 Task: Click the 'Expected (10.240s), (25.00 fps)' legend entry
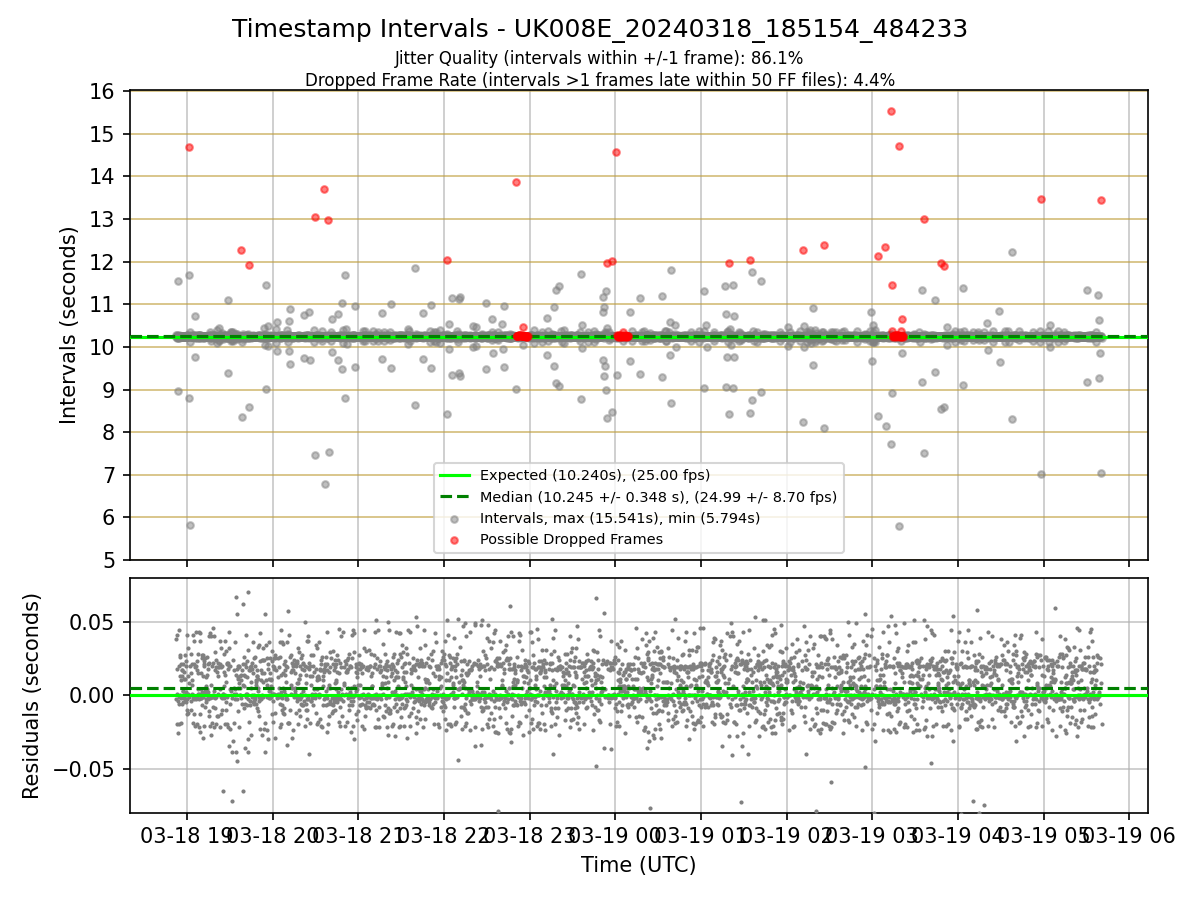click(x=595, y=475)
